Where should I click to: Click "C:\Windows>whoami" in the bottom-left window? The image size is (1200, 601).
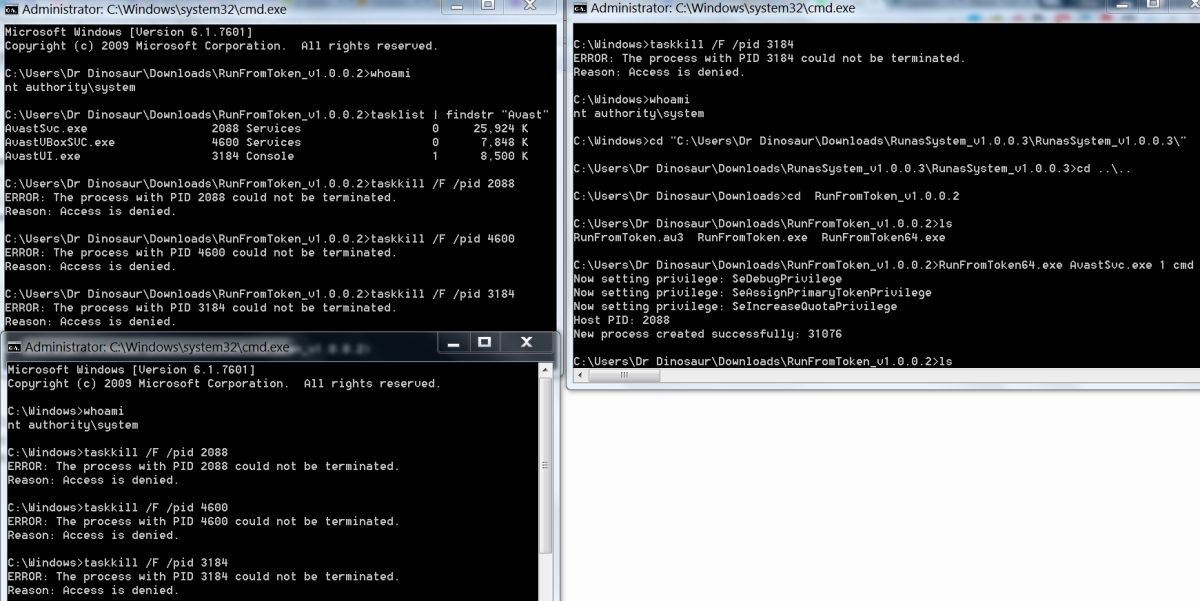pos(65,411)
